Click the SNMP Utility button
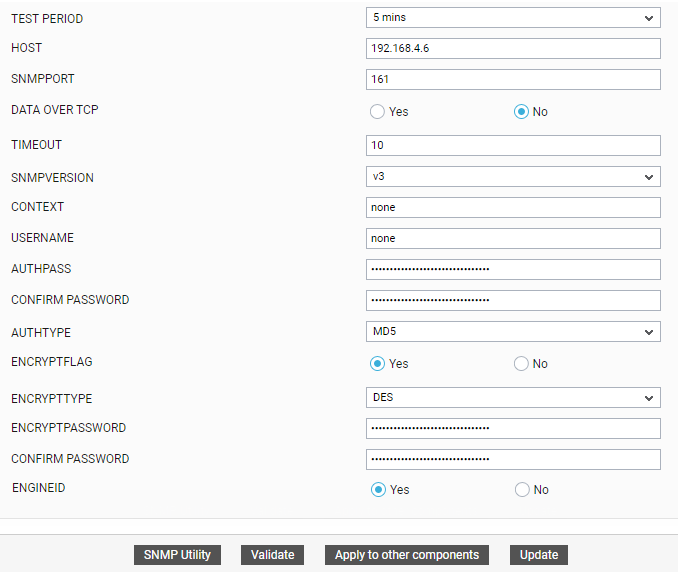The image size is (678, 572). click(177, 555)
